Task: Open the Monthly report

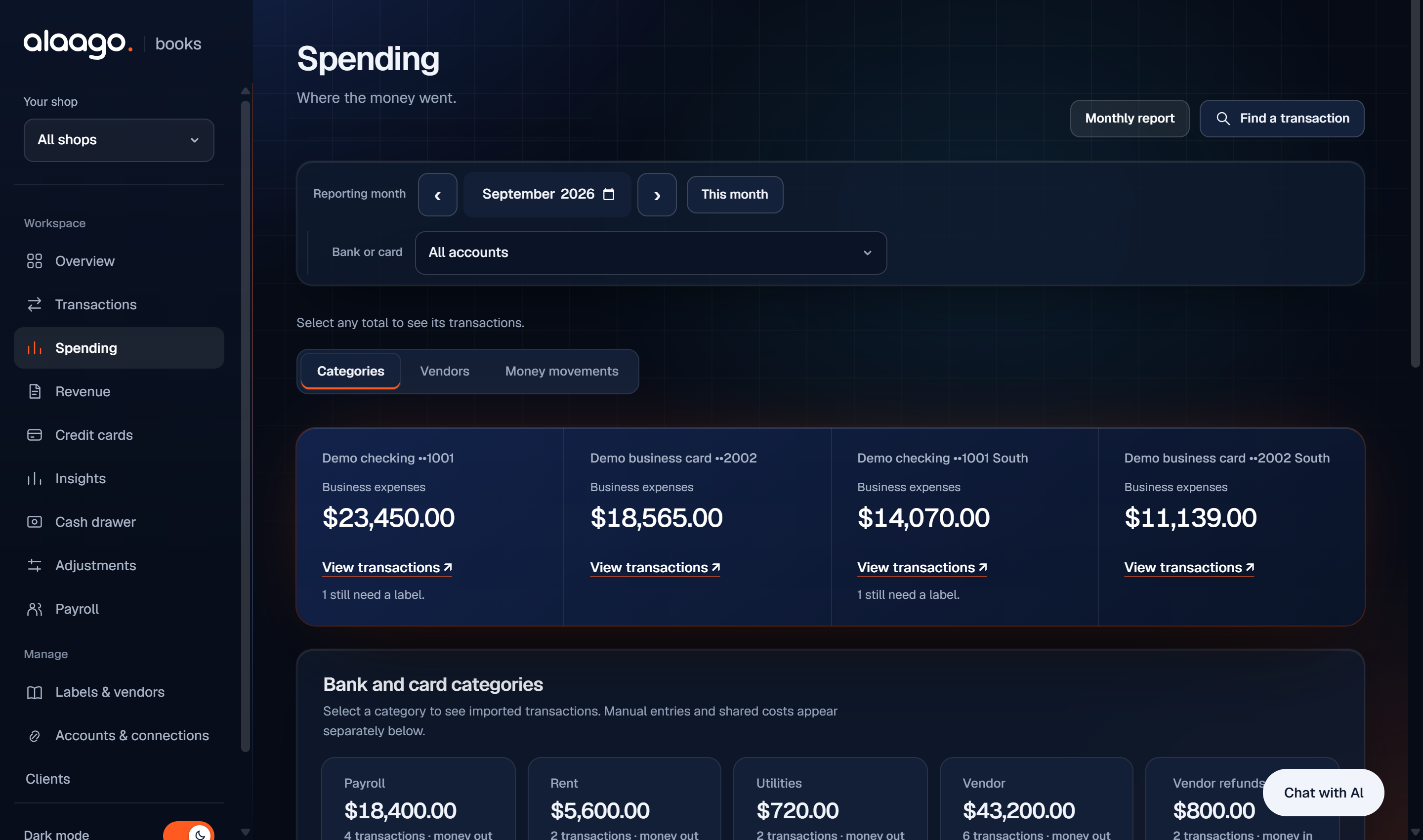Action: [x=1129, y=118]
